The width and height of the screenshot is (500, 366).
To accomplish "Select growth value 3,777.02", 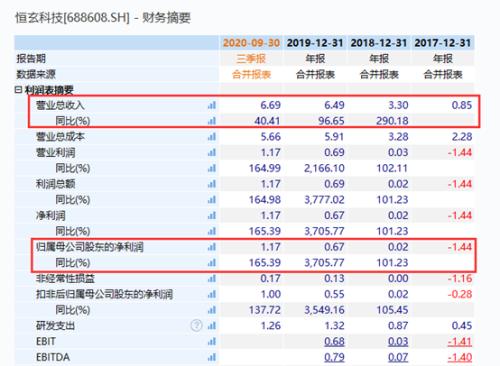I will [x=324, y=200].
